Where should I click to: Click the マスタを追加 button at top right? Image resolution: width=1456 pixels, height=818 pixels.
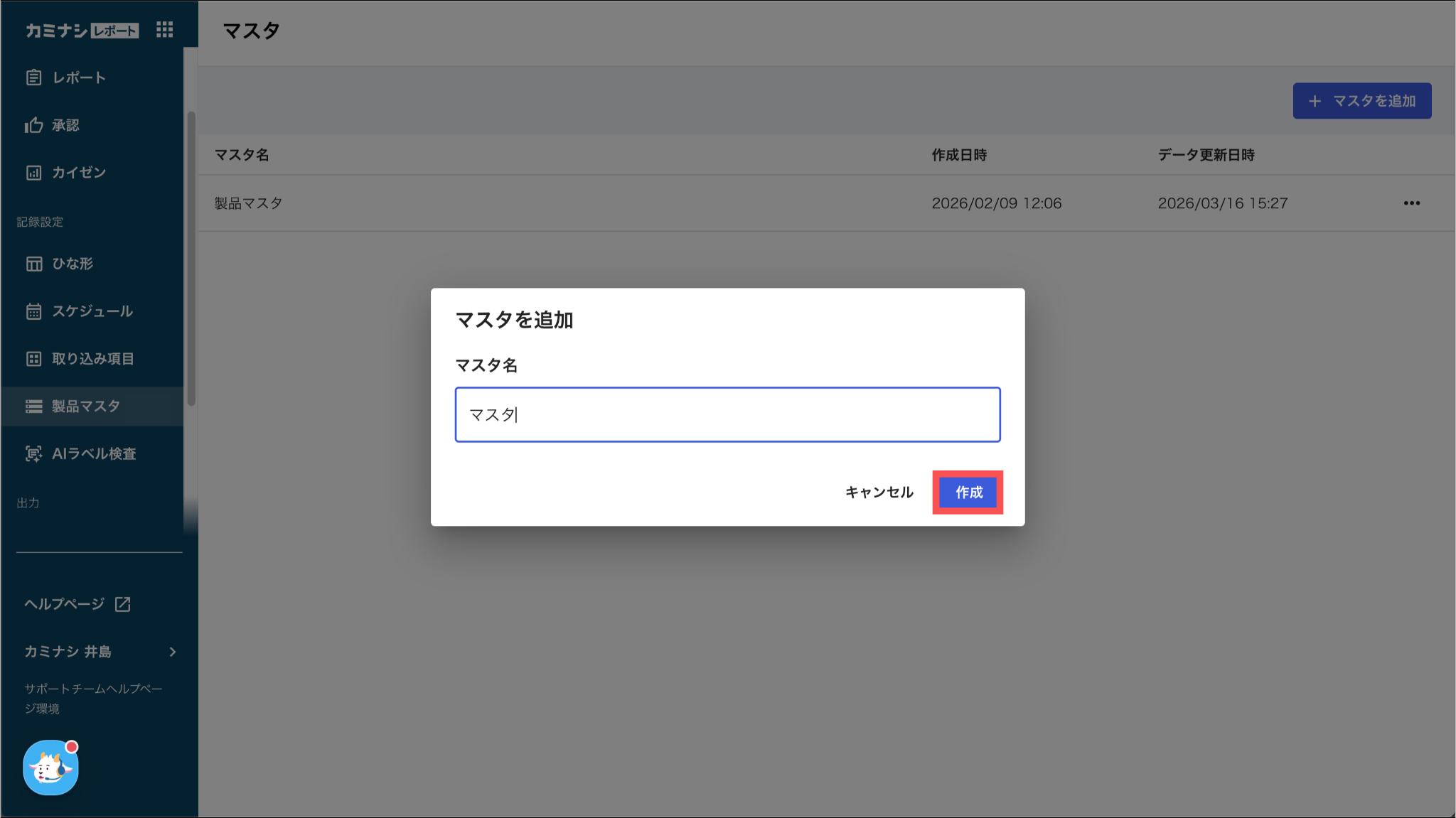[1361, 101]
